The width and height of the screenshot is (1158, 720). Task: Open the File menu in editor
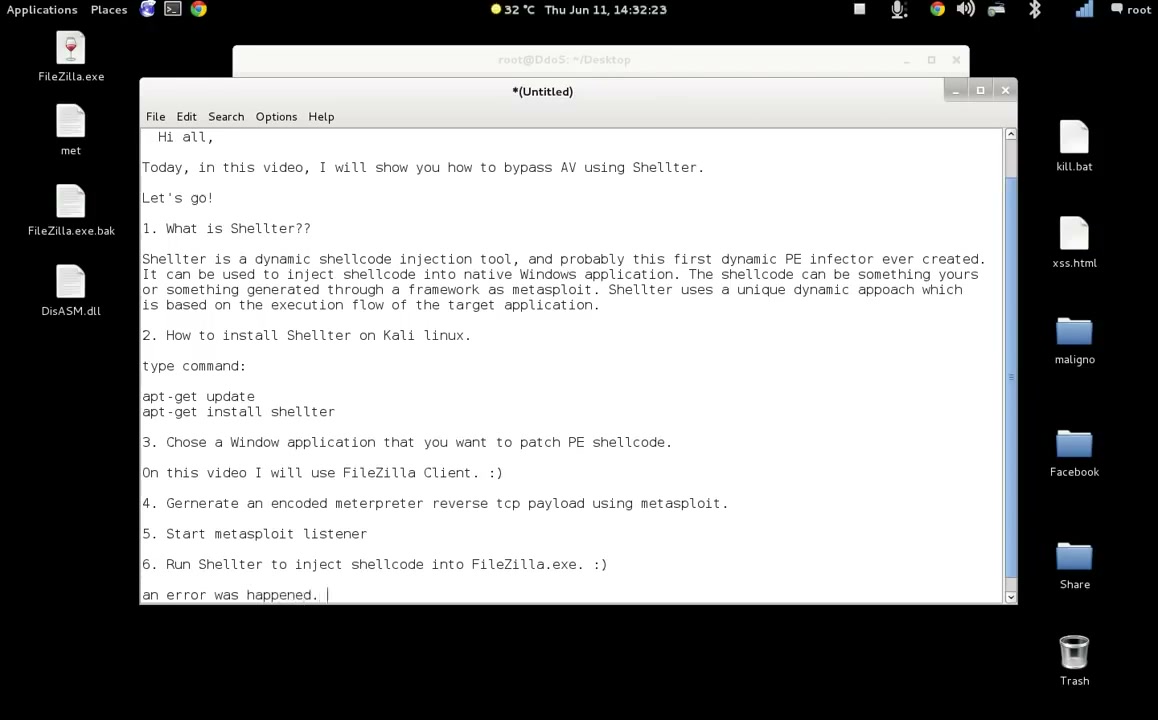156,117
